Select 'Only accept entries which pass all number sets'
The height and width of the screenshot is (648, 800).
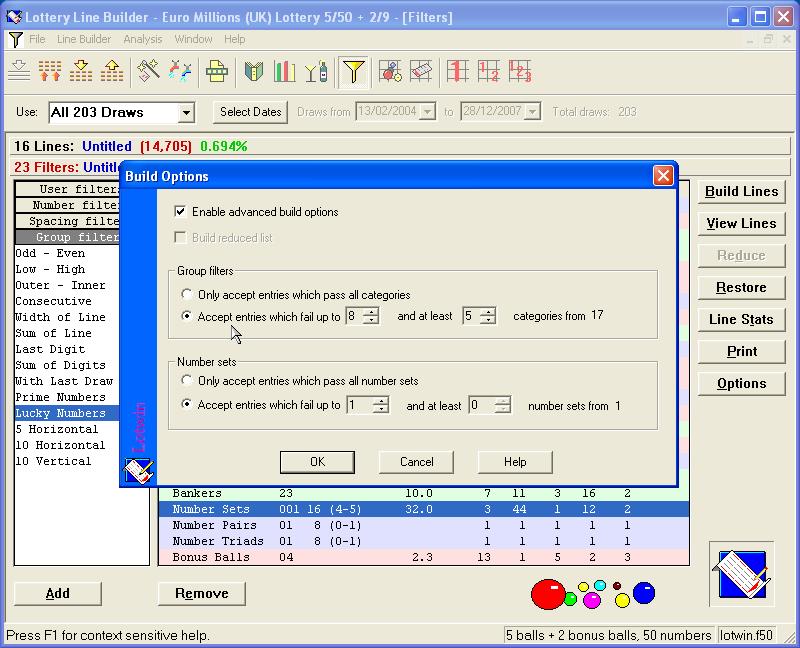(x=187, y=381)
